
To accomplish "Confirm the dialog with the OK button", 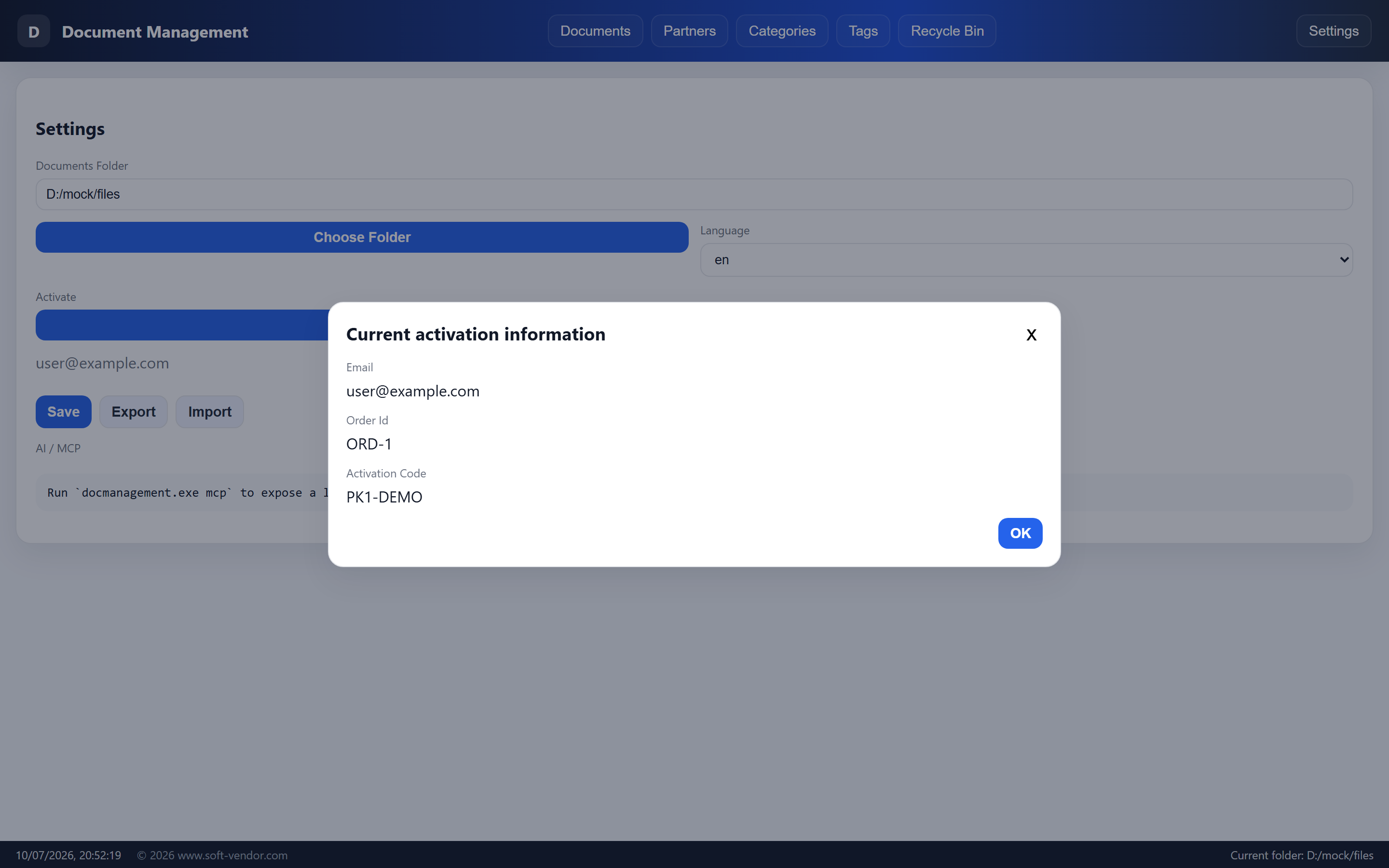I will (x=1020, y=533).
